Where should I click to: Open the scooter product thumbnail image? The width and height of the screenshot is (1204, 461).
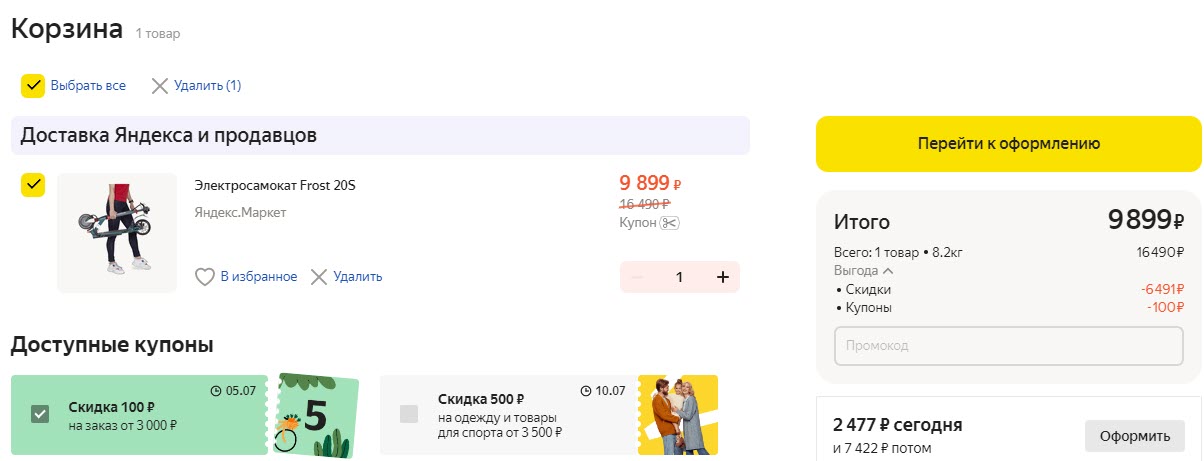[x=117, y=233]
